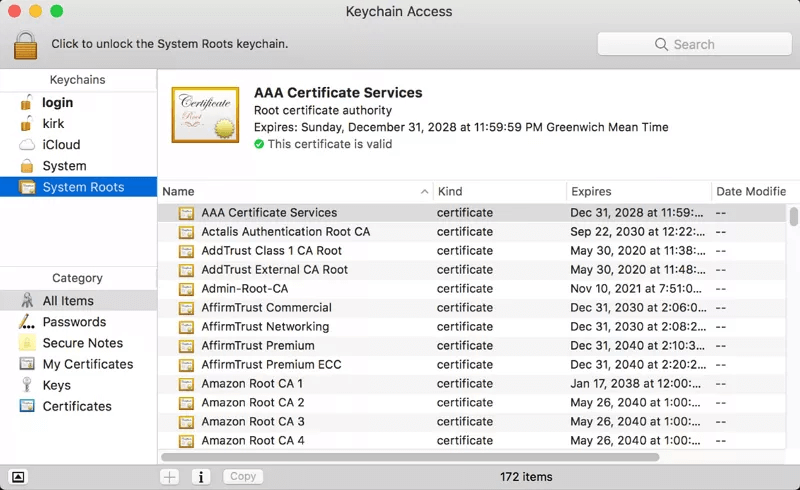Click the info (i) button
Screen dimensions: 800x490
click(200, 477)
